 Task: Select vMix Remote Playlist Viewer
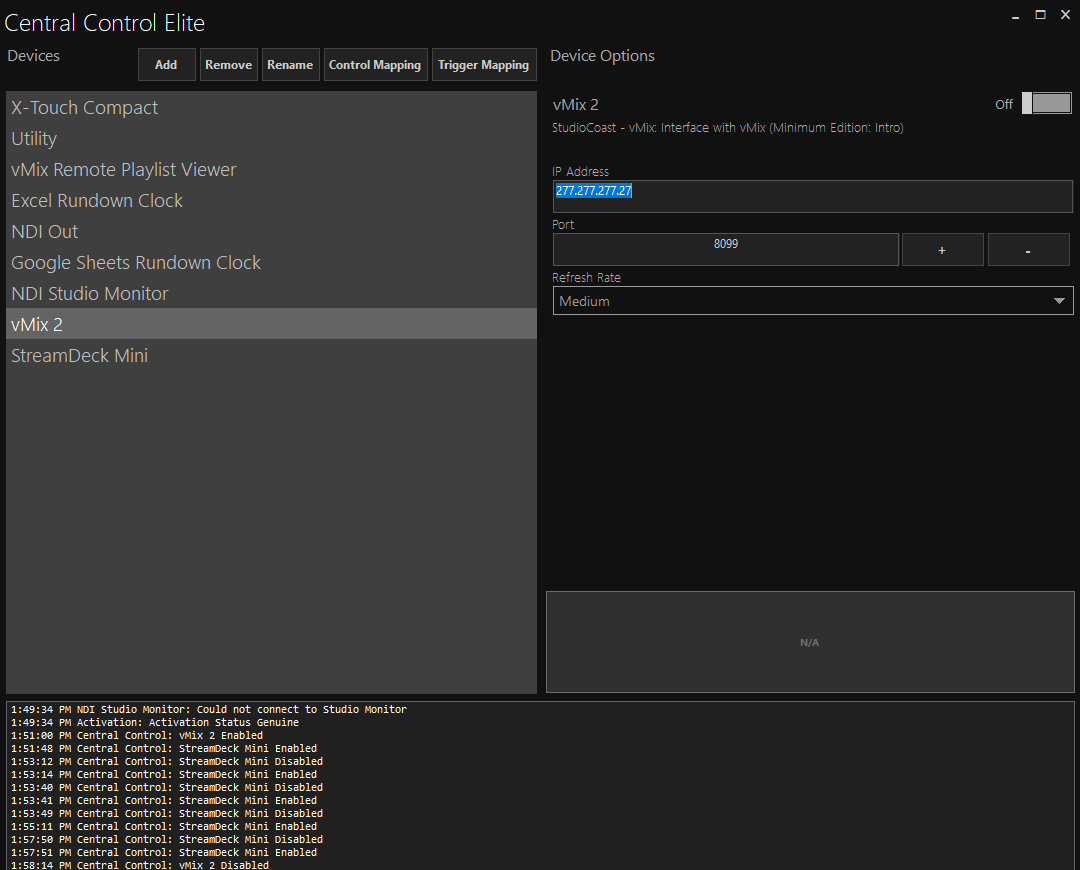point(124,170)
